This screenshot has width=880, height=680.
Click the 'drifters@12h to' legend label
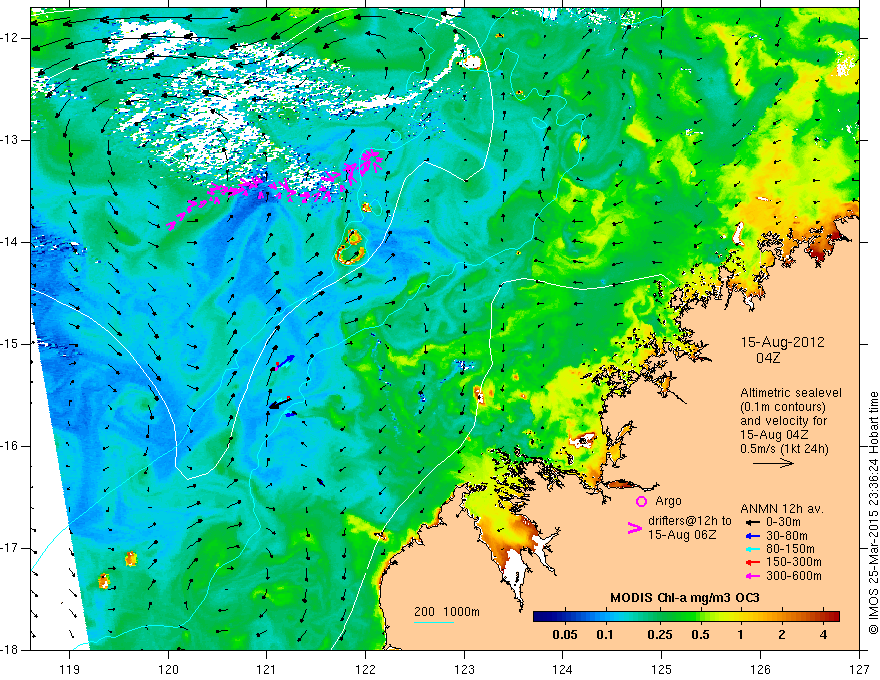pos(690,521)
